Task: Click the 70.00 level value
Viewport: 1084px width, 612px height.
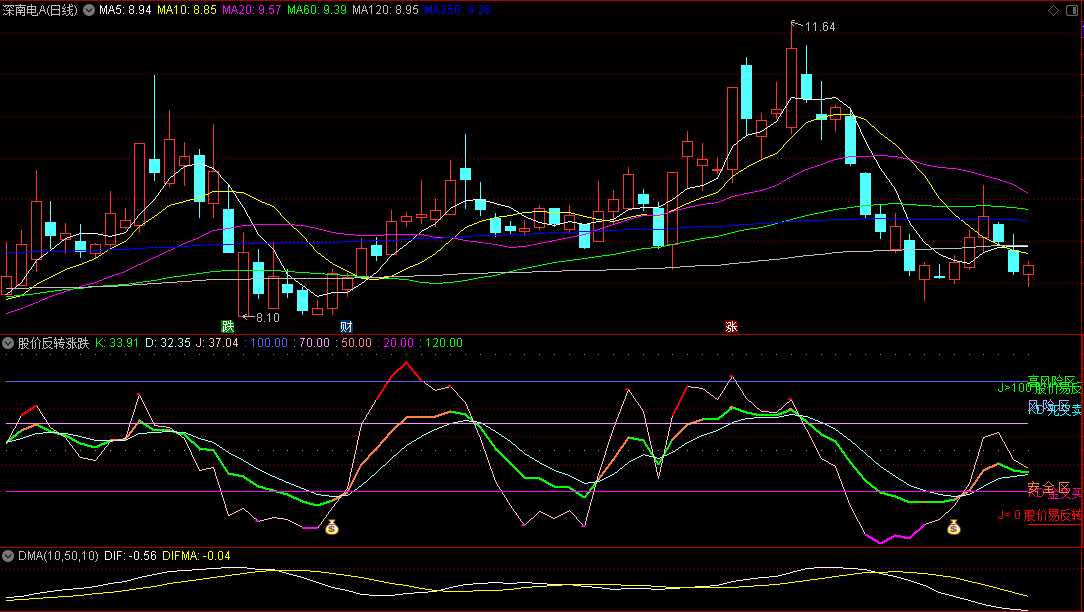Action: [314, 343]
